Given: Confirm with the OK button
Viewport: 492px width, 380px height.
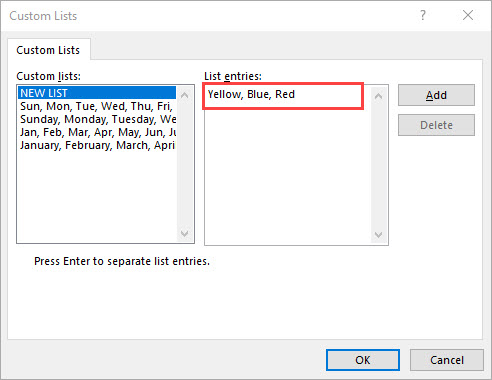Looking at the screenshot, I should click(x=363, y=360).
